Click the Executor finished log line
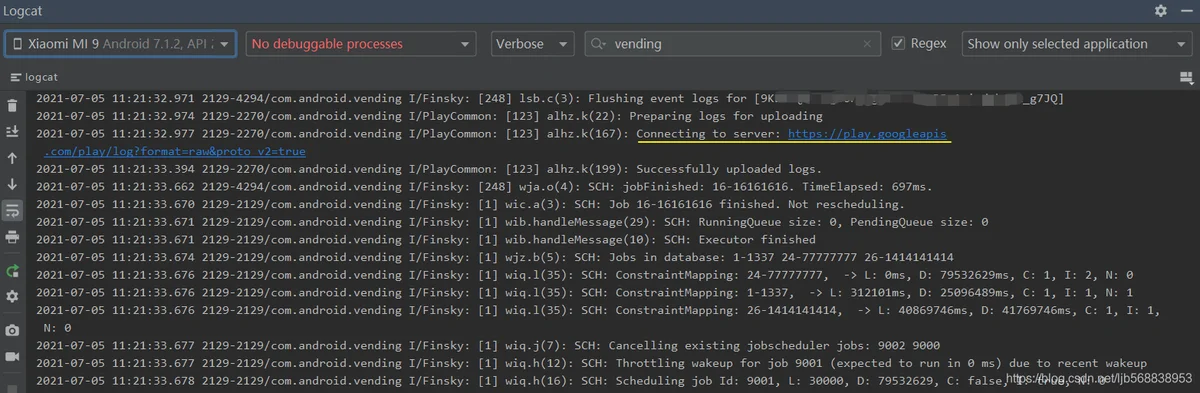 426,239
